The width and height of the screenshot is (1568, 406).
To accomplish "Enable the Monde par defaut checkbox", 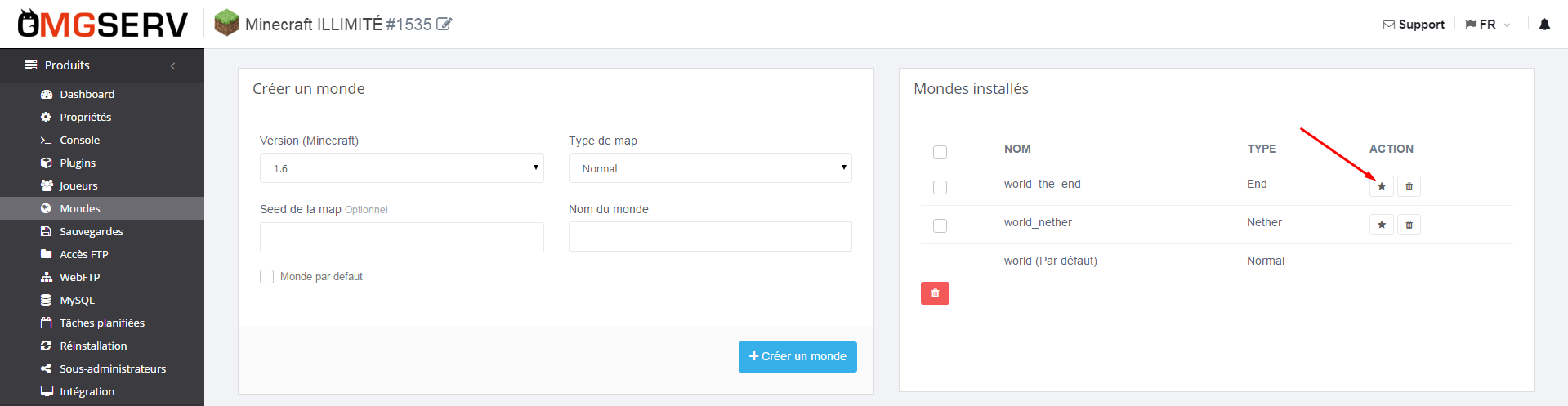I will click(x=266, y=276).
